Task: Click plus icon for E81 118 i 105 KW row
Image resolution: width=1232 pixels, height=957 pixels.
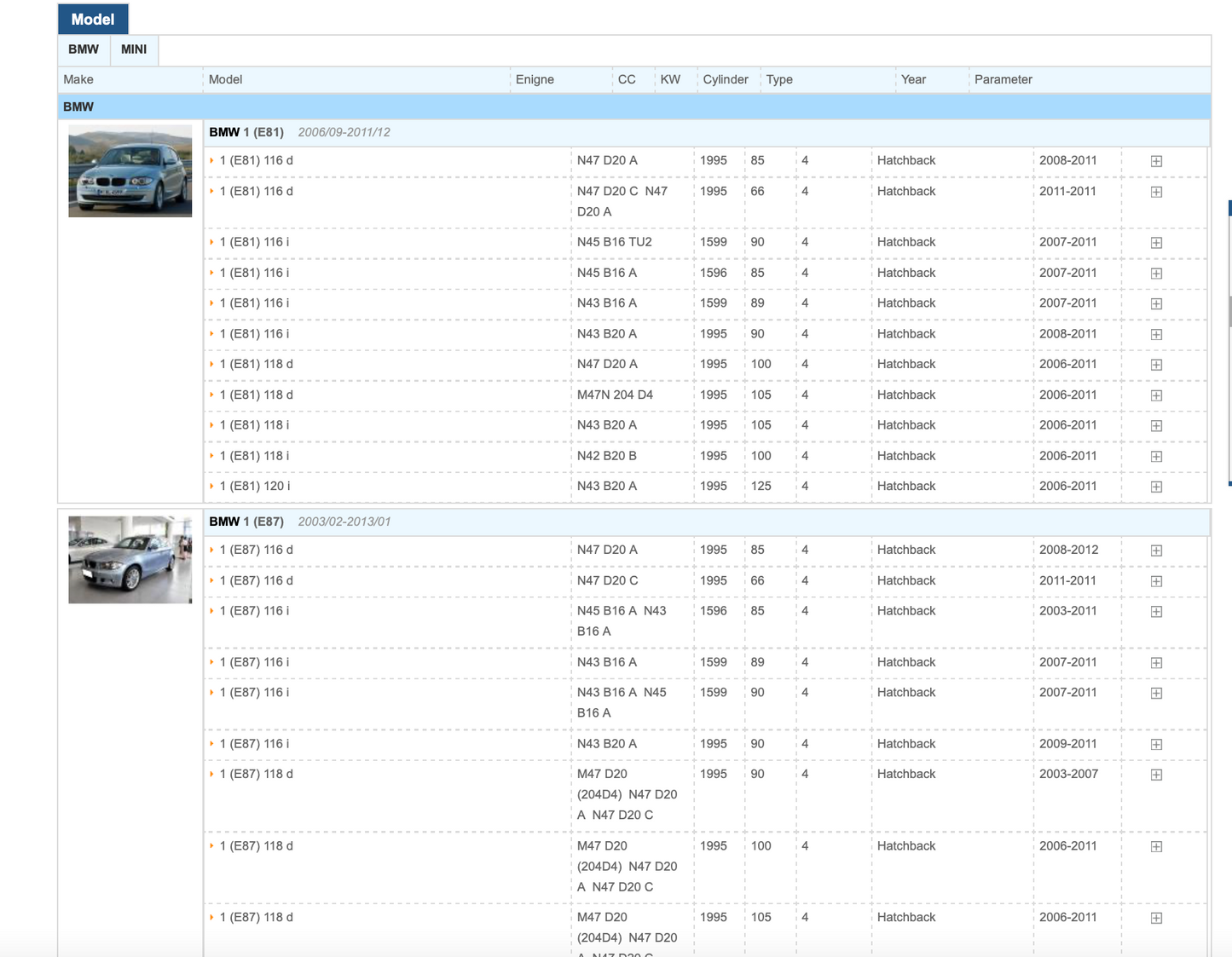Action: [x=1156, y=425]
